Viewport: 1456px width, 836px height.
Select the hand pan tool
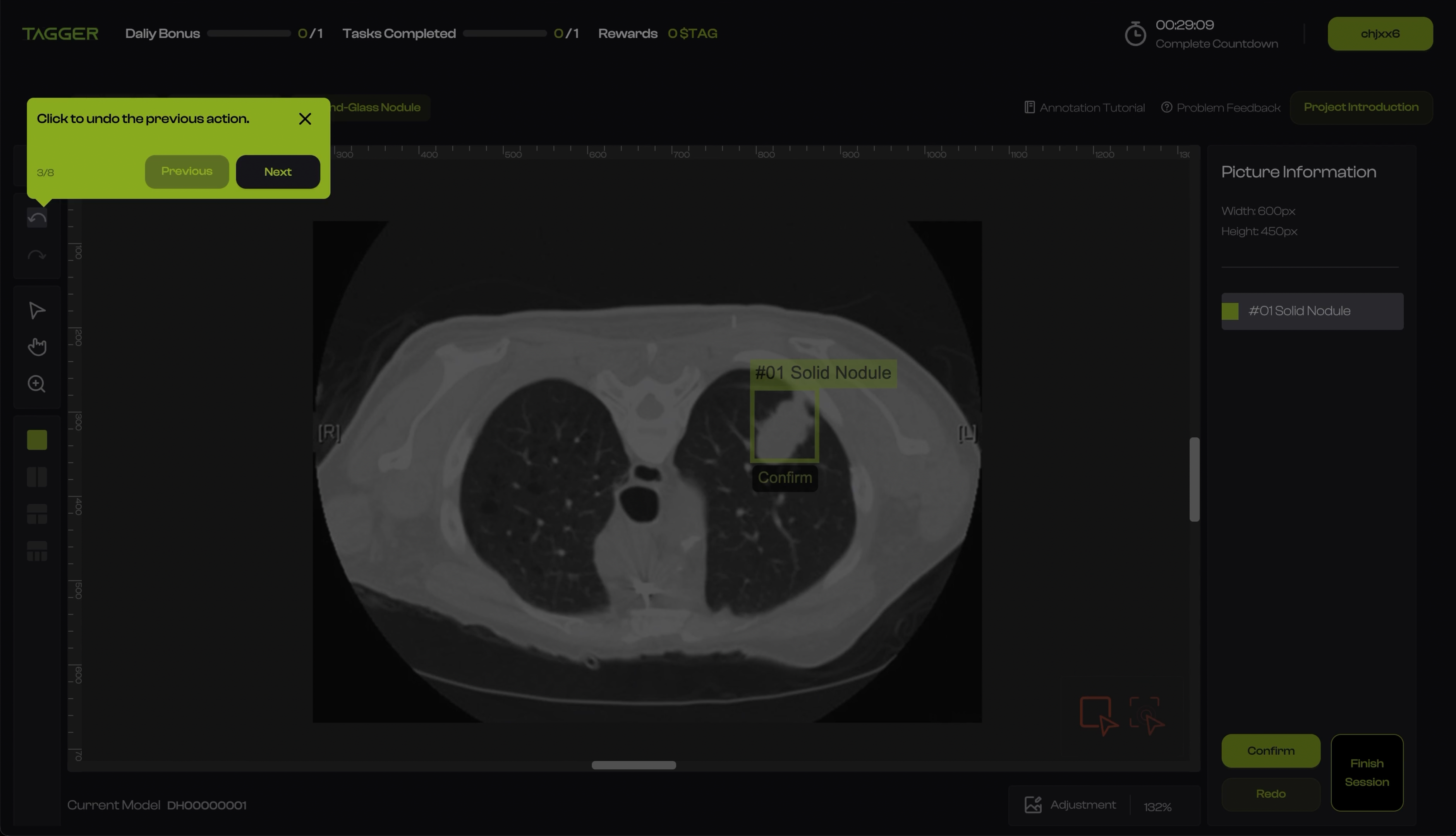[x=37, y=347]
